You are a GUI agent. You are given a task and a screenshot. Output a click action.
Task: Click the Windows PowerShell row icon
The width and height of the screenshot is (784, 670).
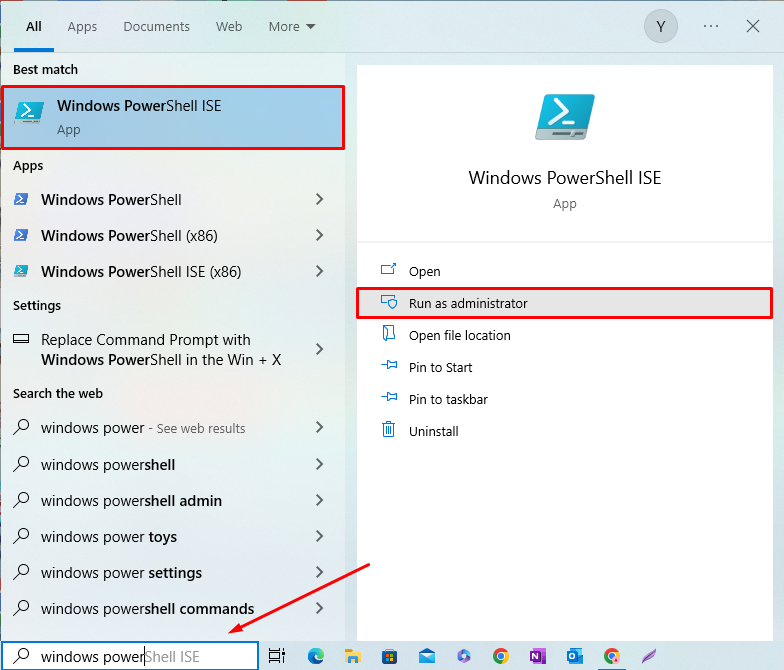tap(20, 199)
